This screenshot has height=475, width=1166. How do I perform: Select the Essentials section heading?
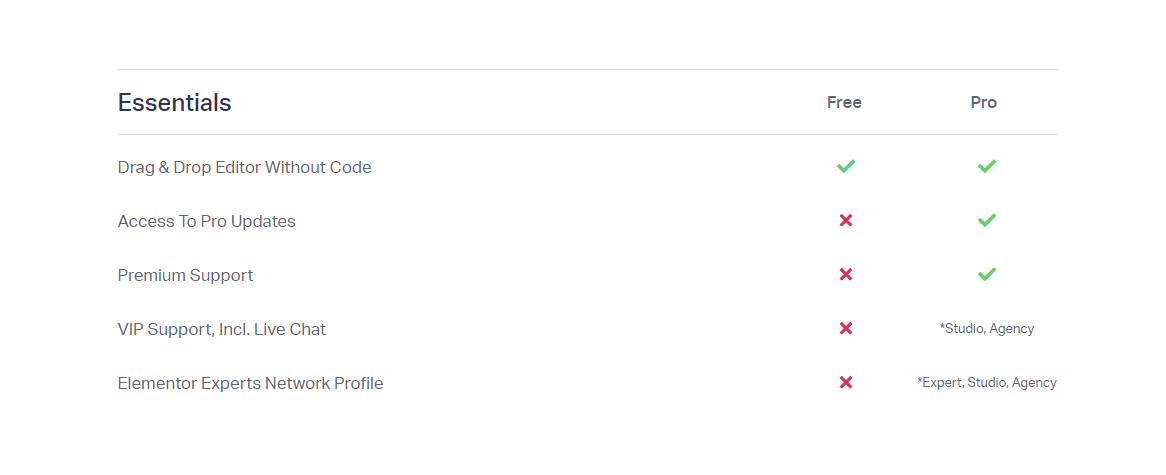coord(175,103)
